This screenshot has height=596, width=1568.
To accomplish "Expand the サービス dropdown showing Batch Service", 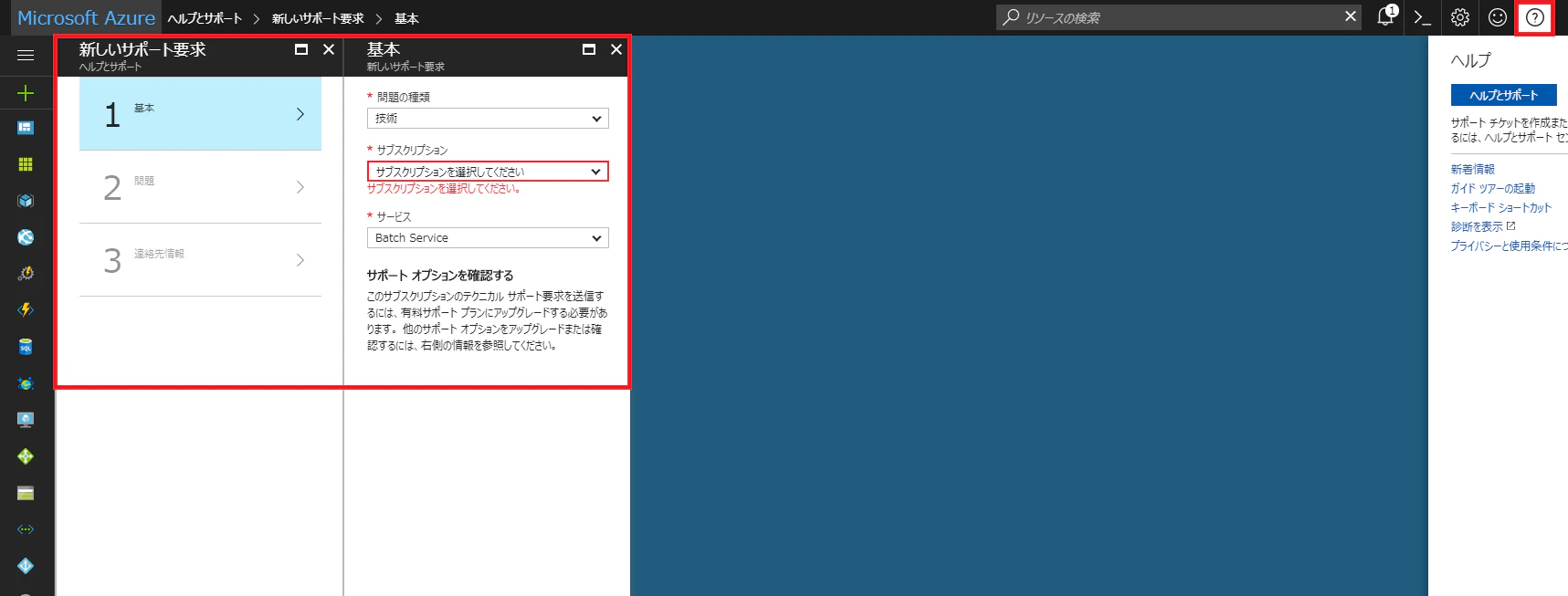I will (488, 238).
